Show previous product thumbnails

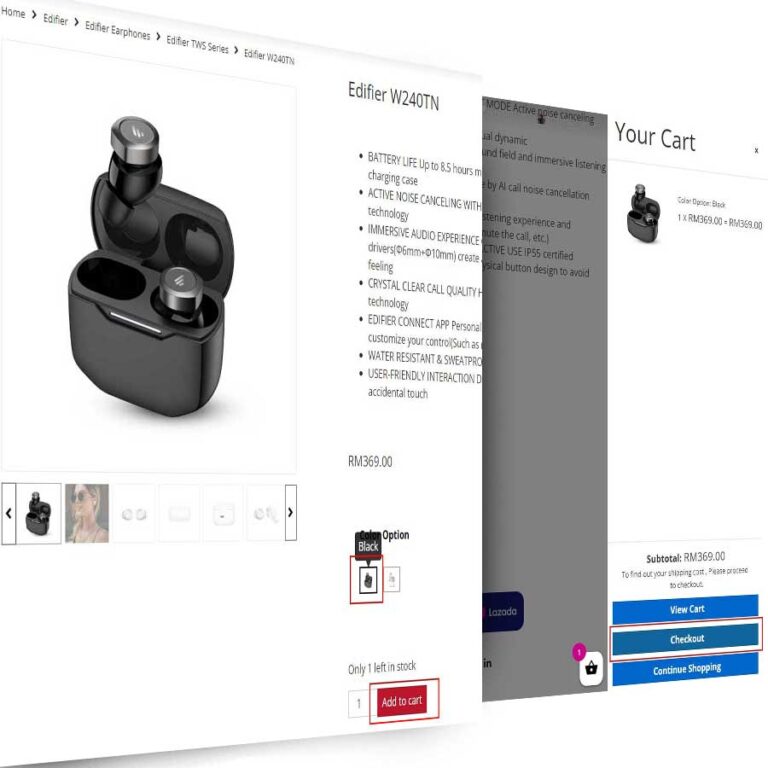(x=8, y=513)
